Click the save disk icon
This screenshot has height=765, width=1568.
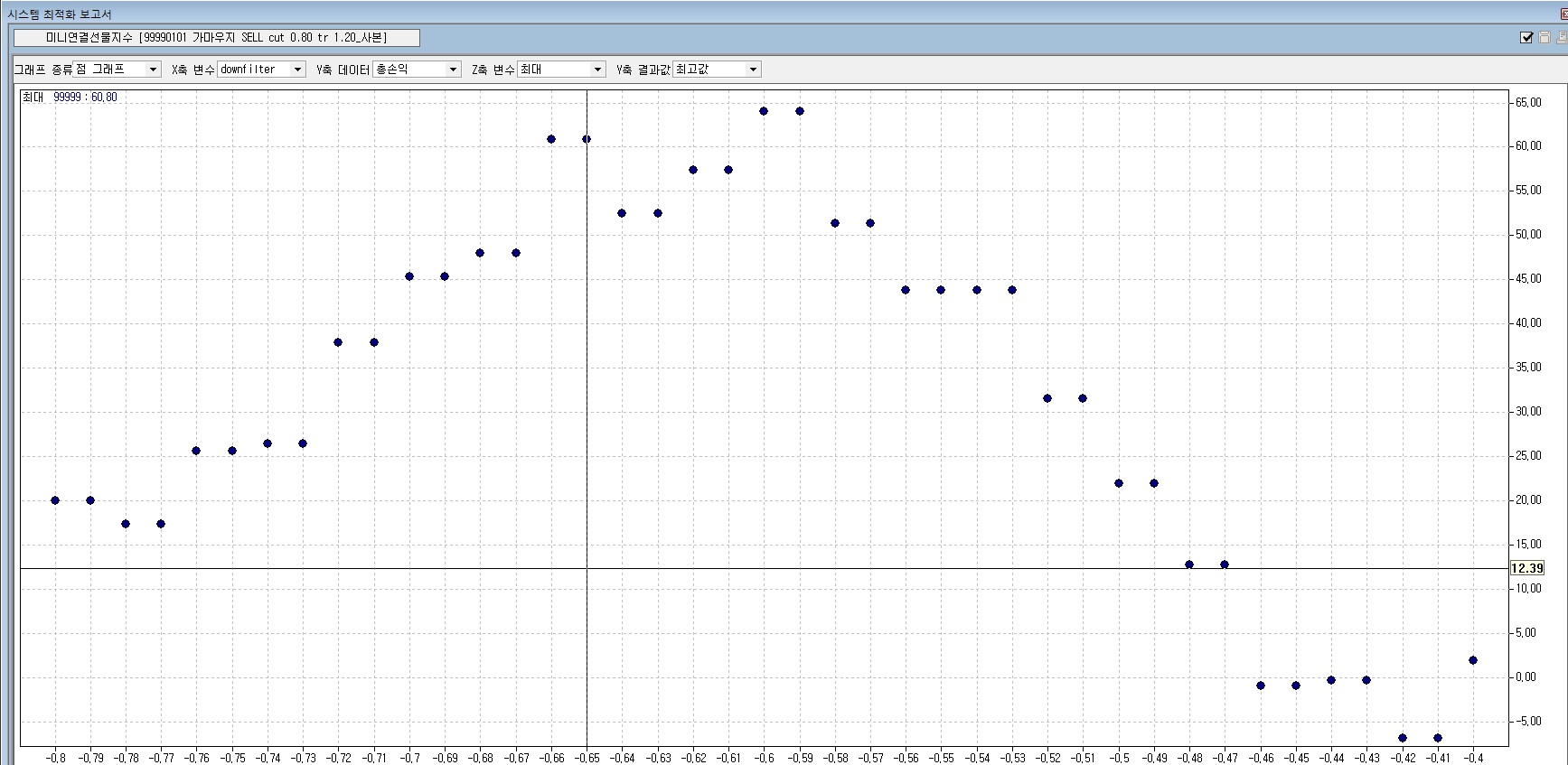pos(1545,38)
